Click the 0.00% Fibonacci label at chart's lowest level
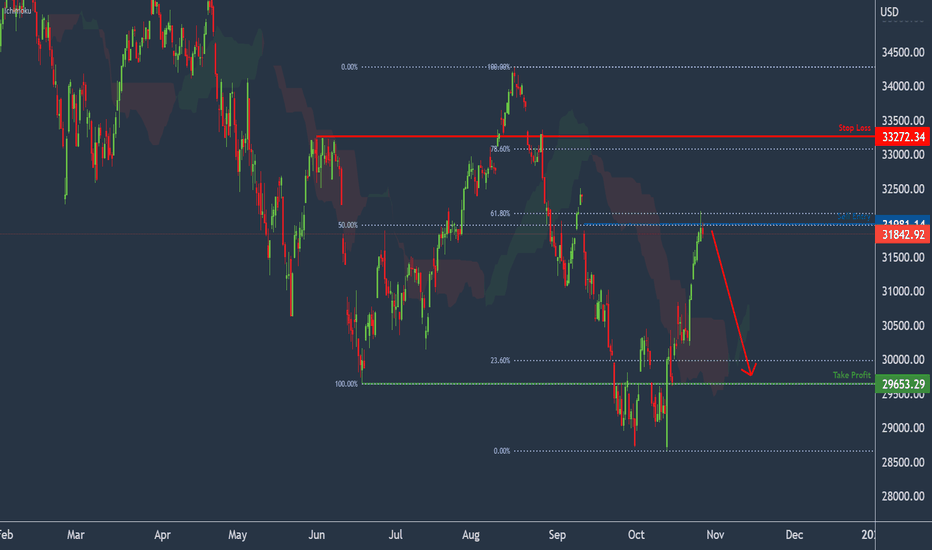 tap(502, 451)
